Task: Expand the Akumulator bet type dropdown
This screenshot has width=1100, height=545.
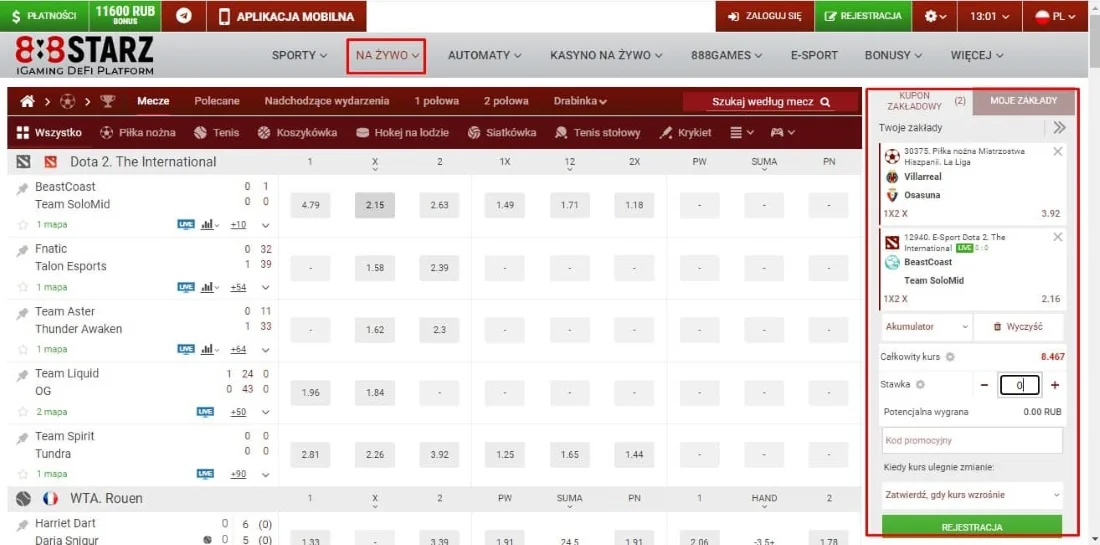Action: click(x=926, y=327)
